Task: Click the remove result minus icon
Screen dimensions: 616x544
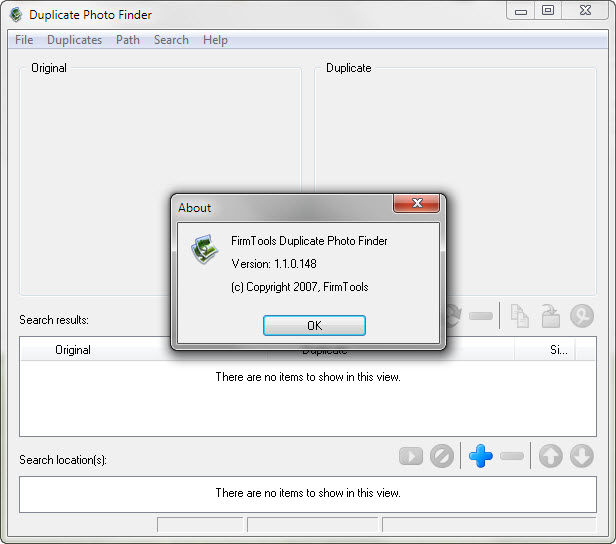Action: [481, 316]
